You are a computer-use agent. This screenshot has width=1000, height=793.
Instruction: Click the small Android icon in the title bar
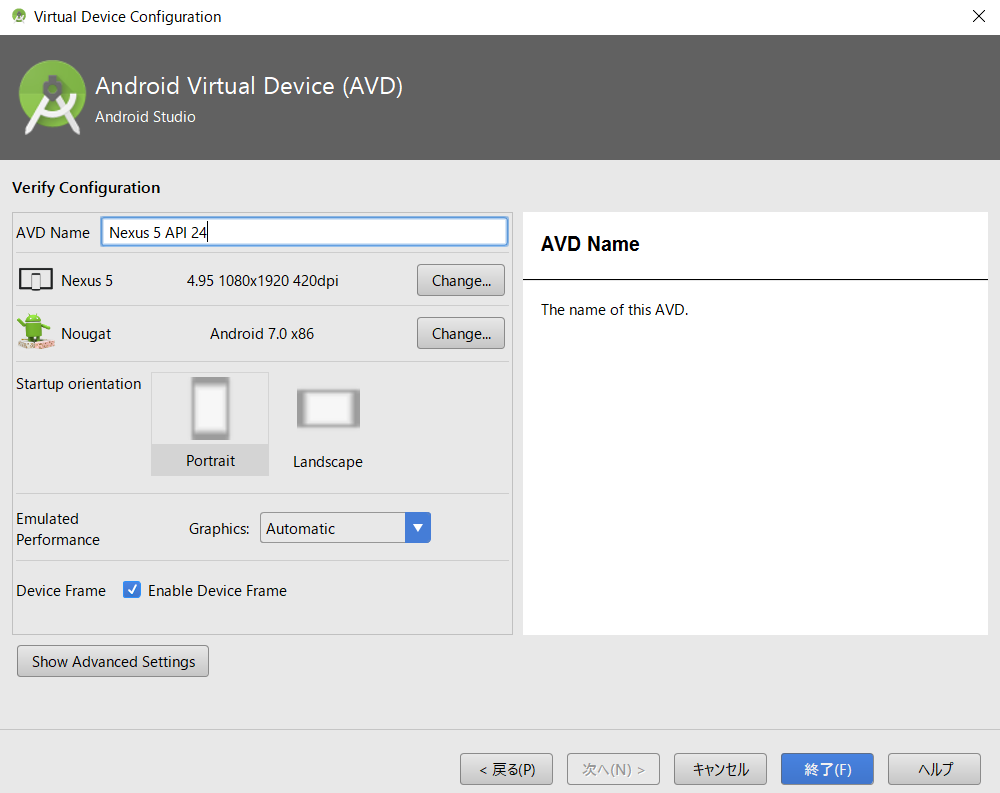19,16
